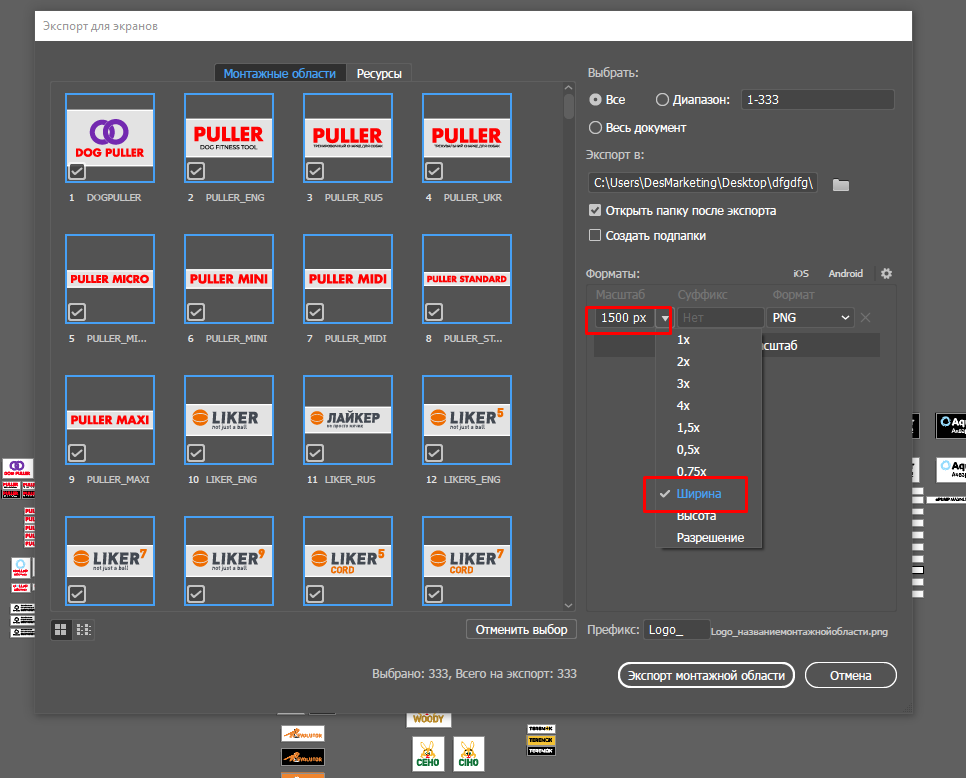Image resolution: width=966 pixels, height=778 pixels.
Task: Select PULLER STANDARD artboard thumbnail
Action: coord(466,278)
